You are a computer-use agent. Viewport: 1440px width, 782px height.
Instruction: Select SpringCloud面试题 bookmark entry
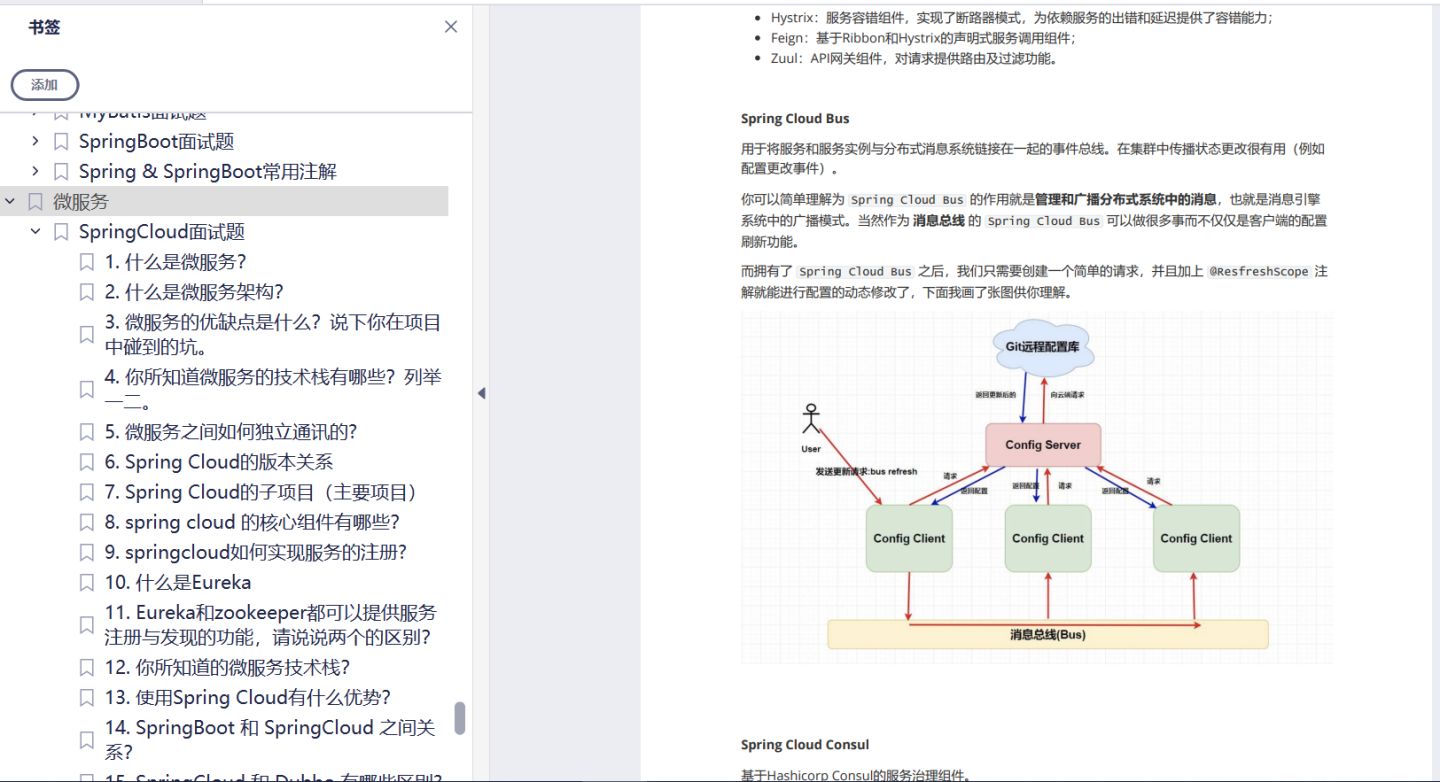pyautogui.click(x=162, y=232)
